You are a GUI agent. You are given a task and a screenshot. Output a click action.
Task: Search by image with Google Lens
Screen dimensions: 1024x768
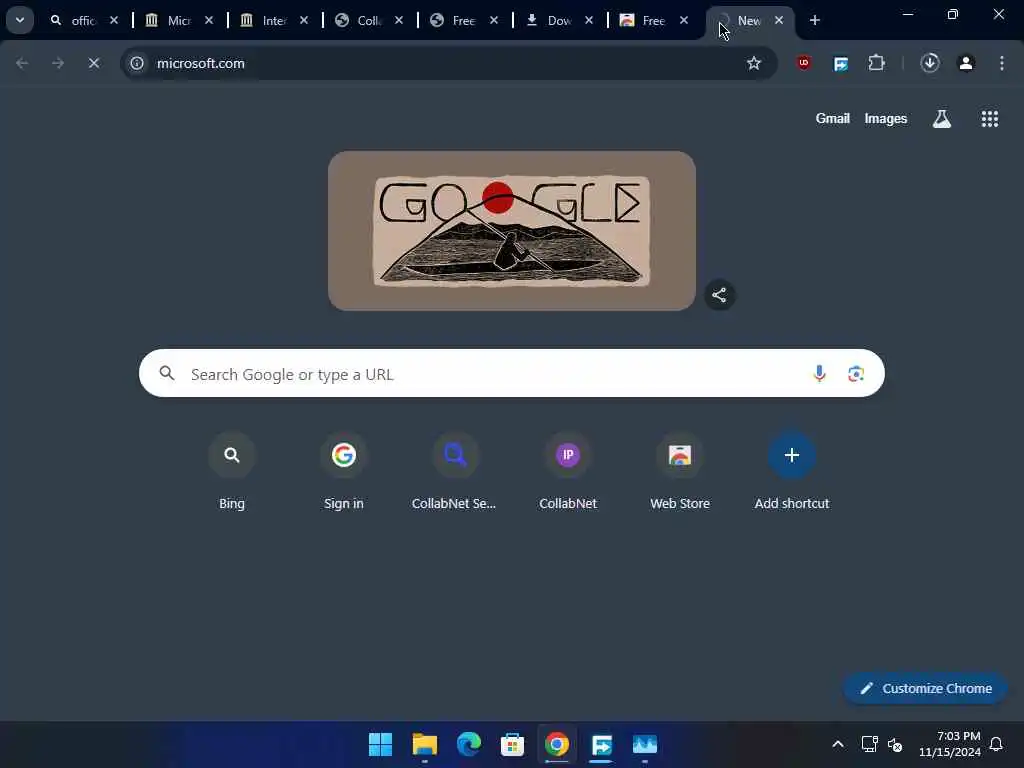tap(856, 374)
